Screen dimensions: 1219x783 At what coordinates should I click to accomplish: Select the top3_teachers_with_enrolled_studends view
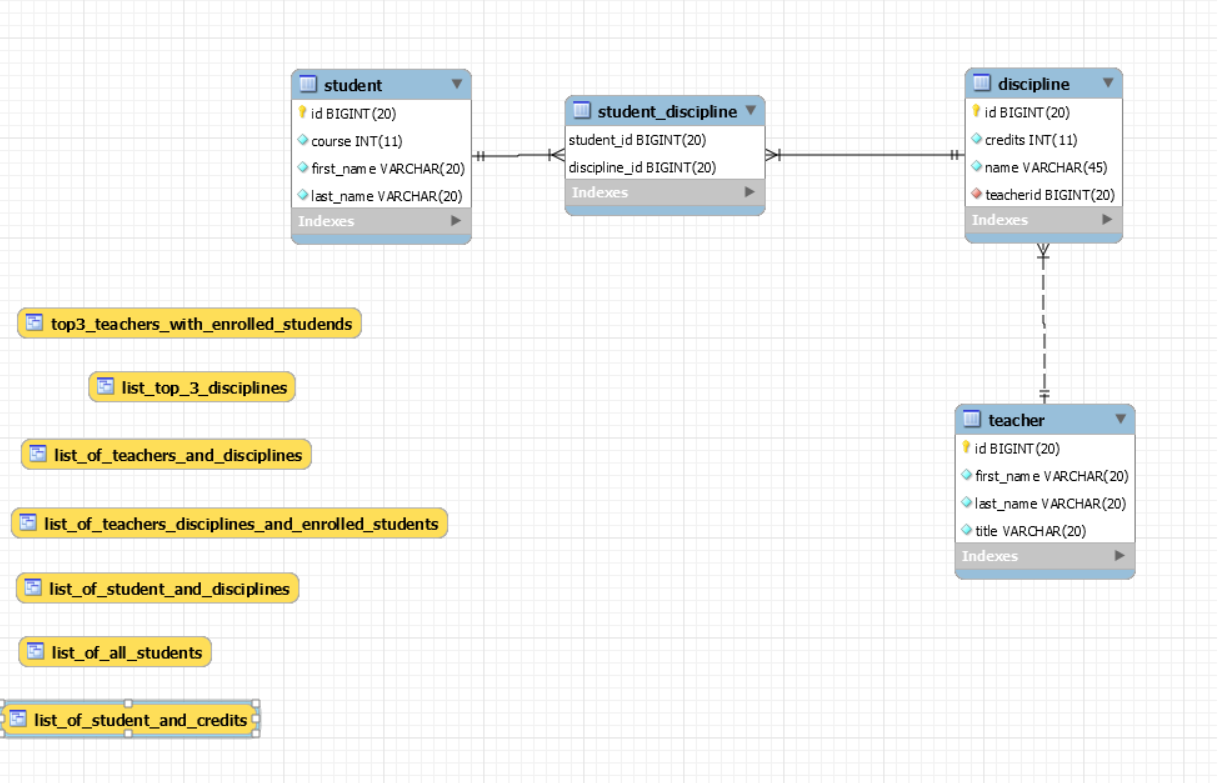click(190, 323)
